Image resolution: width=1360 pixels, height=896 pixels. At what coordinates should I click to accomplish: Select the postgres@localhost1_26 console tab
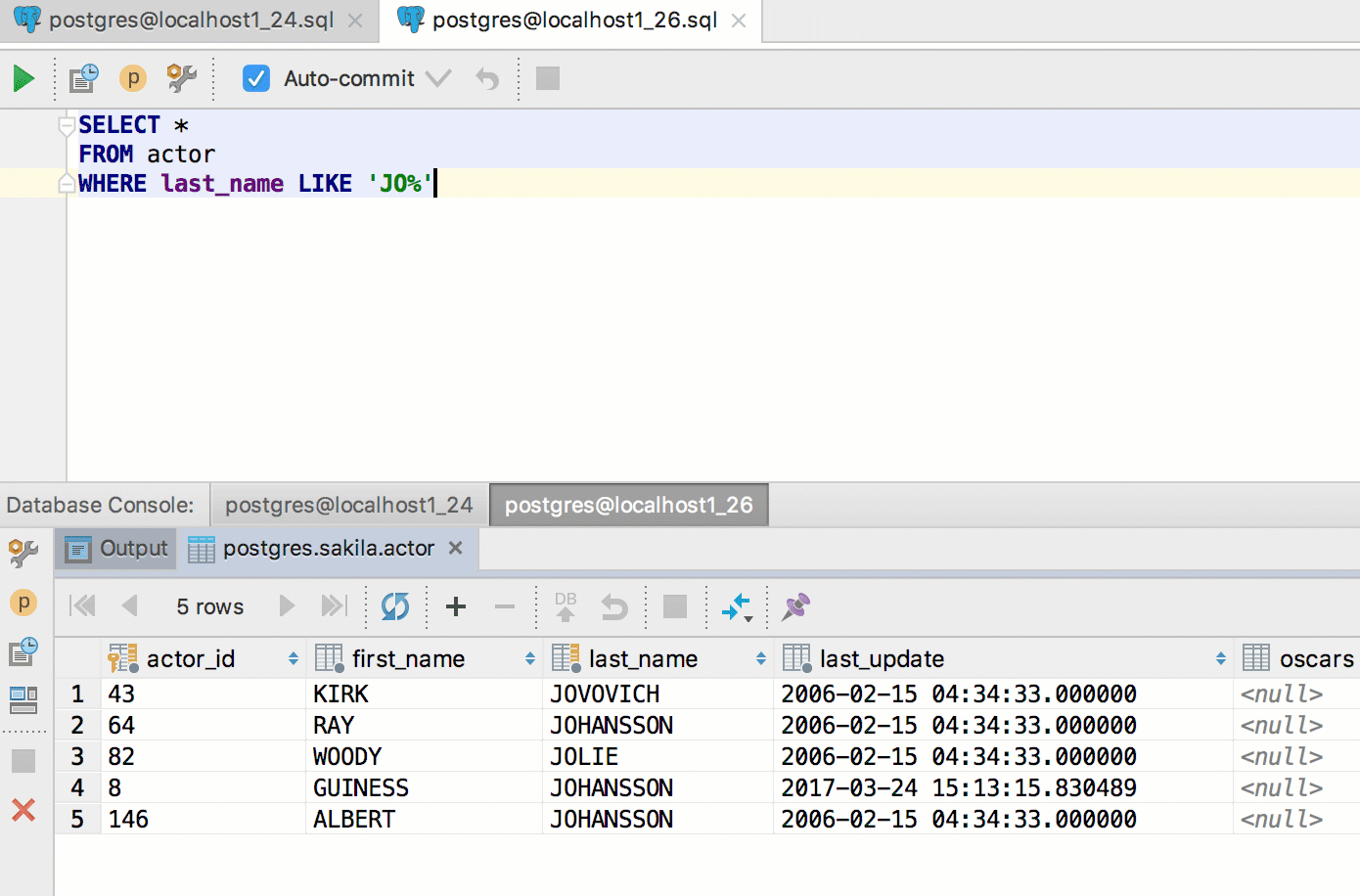[x=628, y=505]
